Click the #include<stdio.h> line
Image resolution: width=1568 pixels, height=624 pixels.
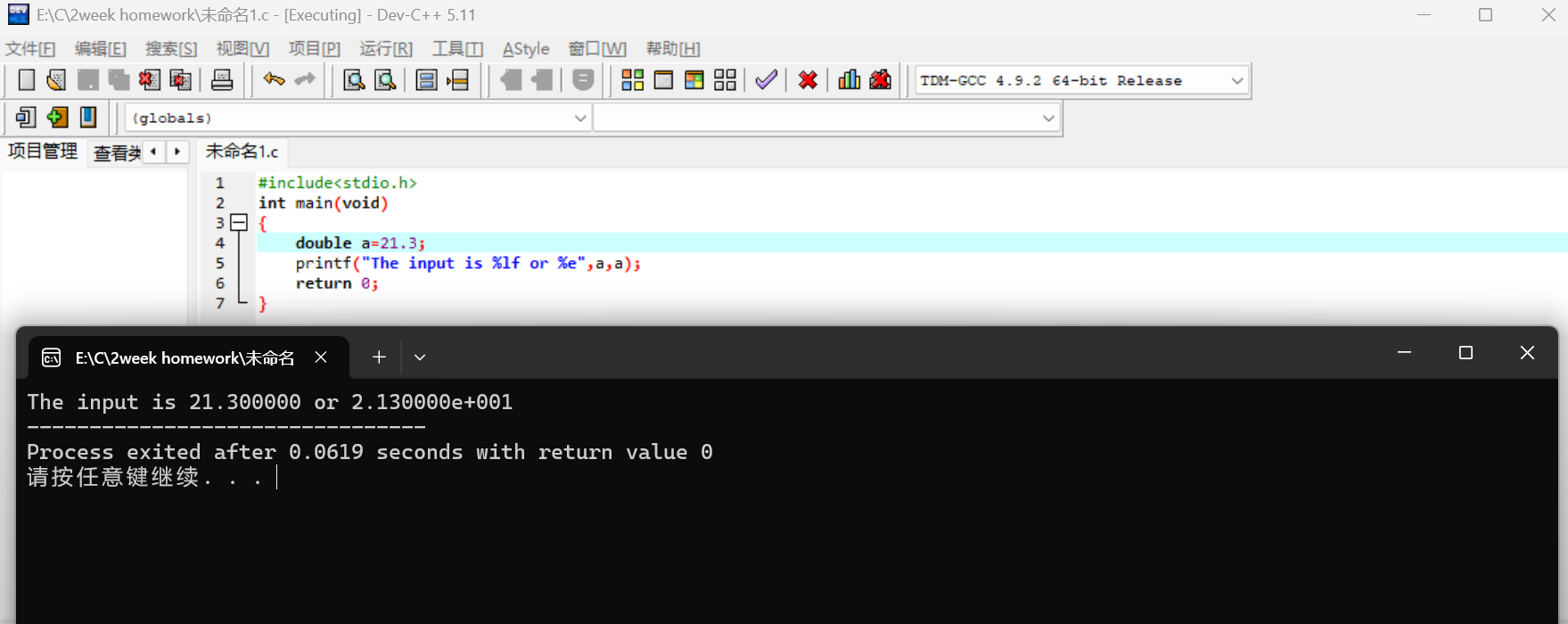coord(338,183)
